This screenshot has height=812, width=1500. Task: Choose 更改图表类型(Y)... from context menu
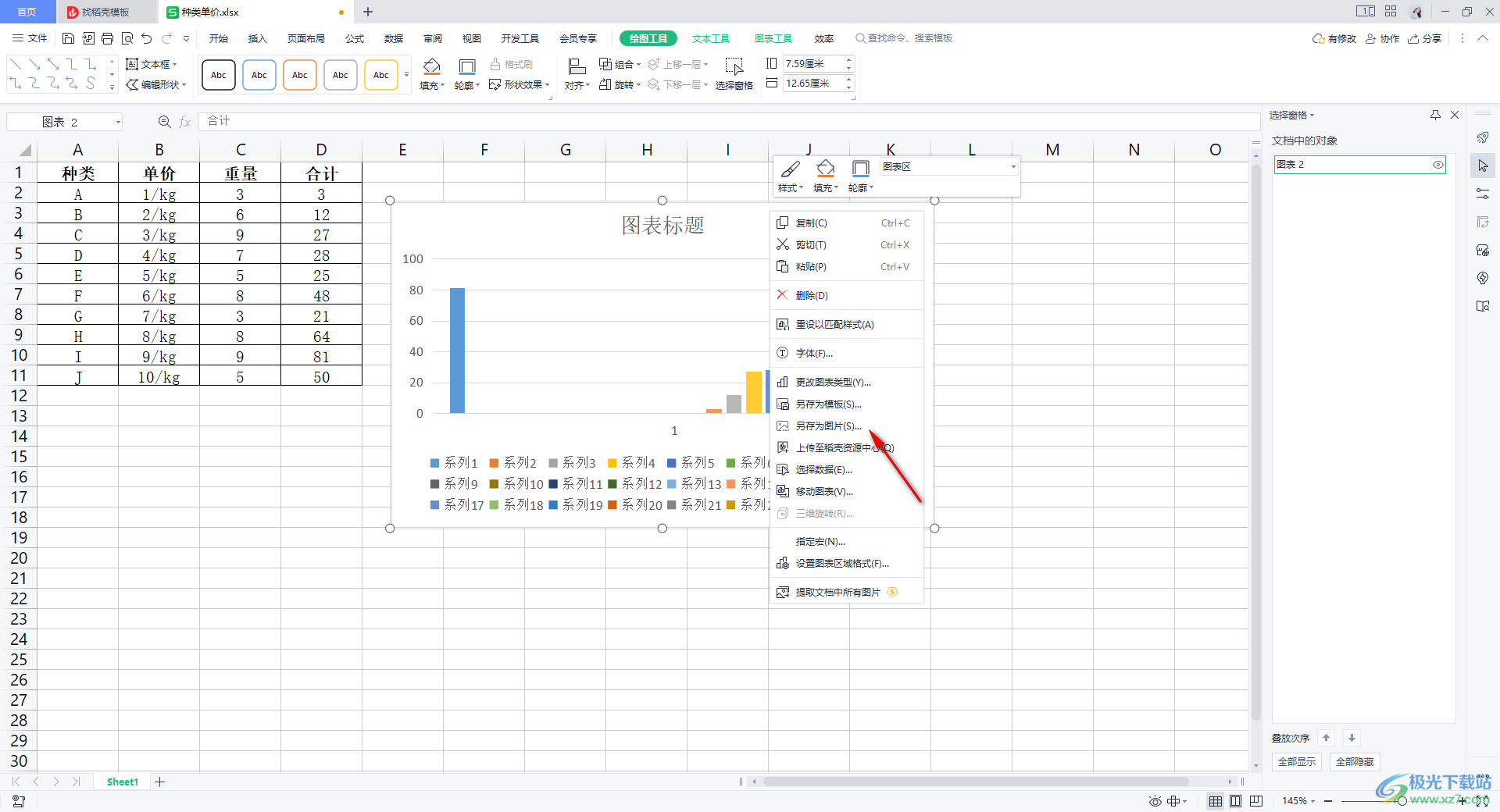pyautogui.click(x=847, y=383)
